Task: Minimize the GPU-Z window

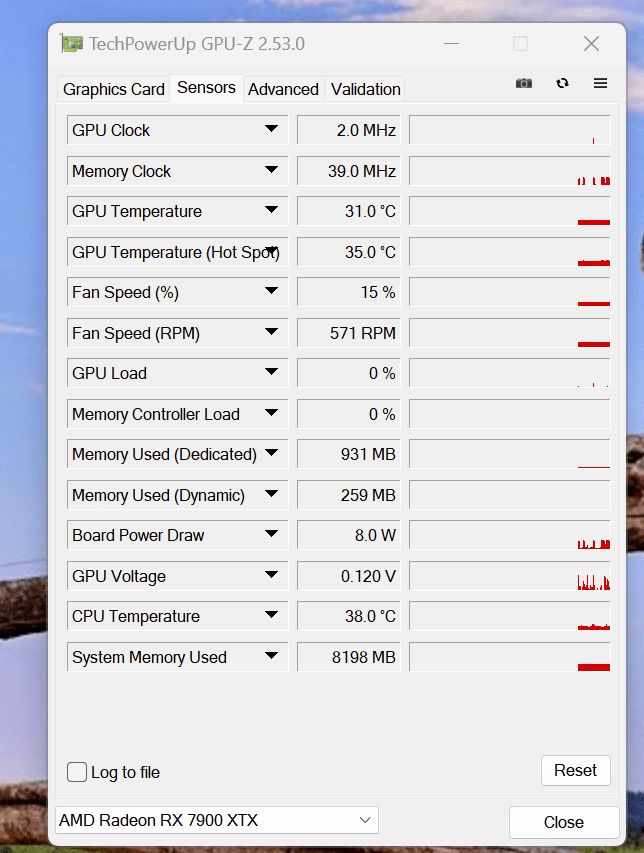Action: click(451, 44)
